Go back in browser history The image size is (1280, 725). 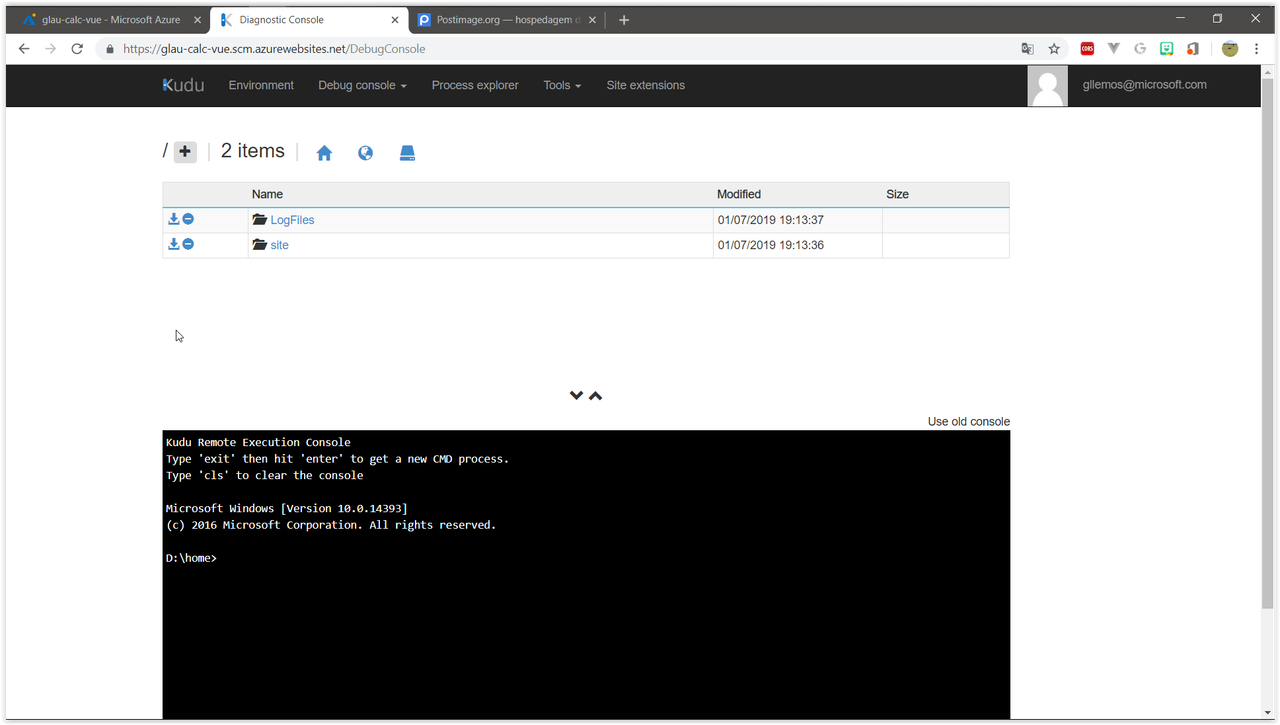click(x=24, y=49)
